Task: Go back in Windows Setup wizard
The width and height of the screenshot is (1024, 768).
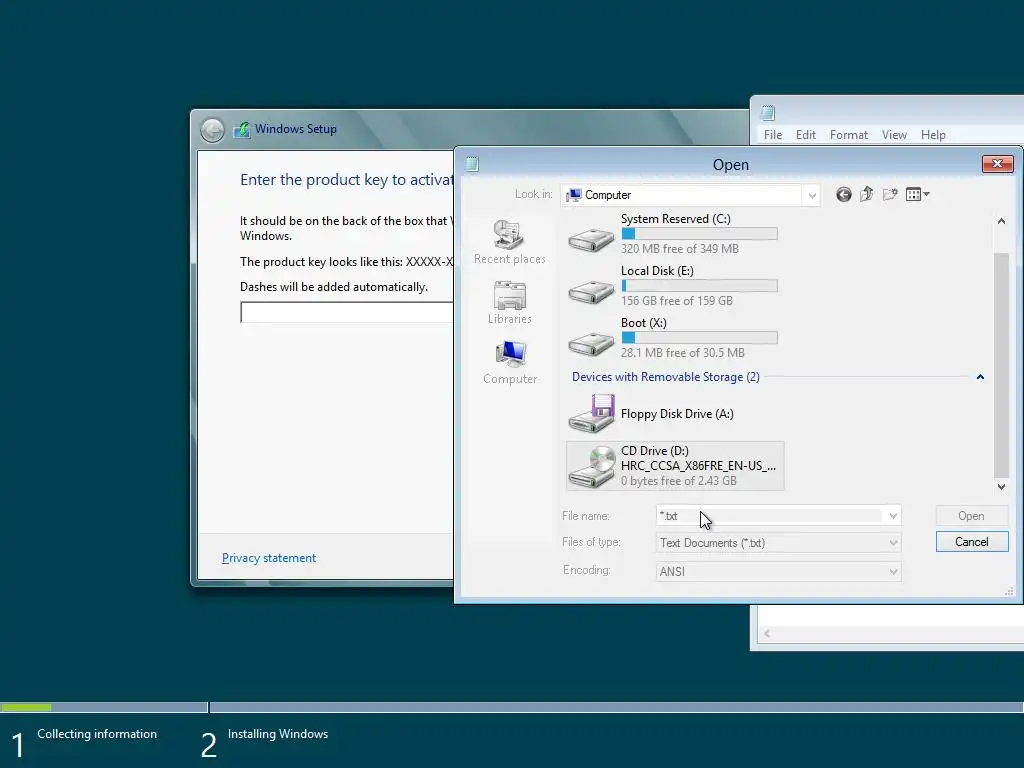Action: pyautogui.click(x=212, y=130)
